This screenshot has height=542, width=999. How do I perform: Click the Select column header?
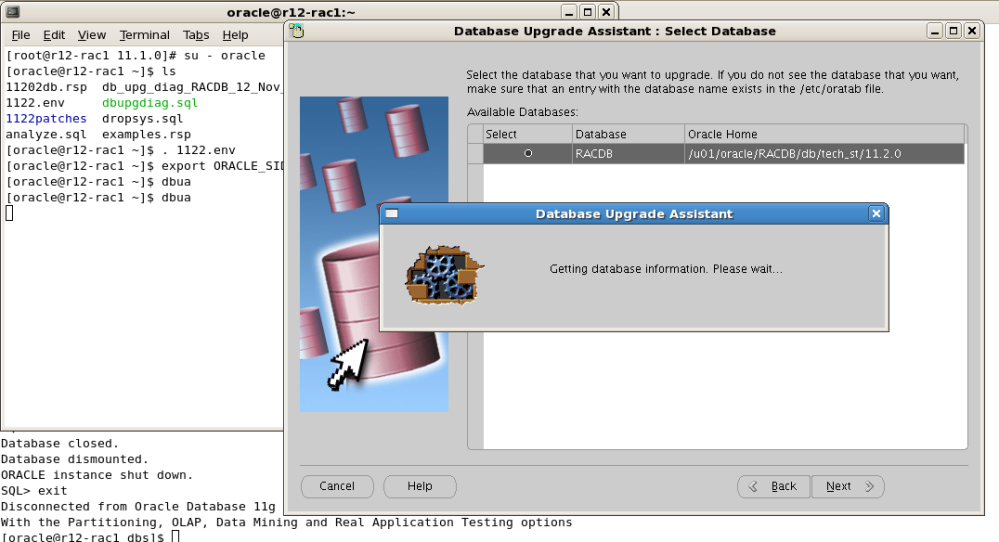tap(527, 134)
